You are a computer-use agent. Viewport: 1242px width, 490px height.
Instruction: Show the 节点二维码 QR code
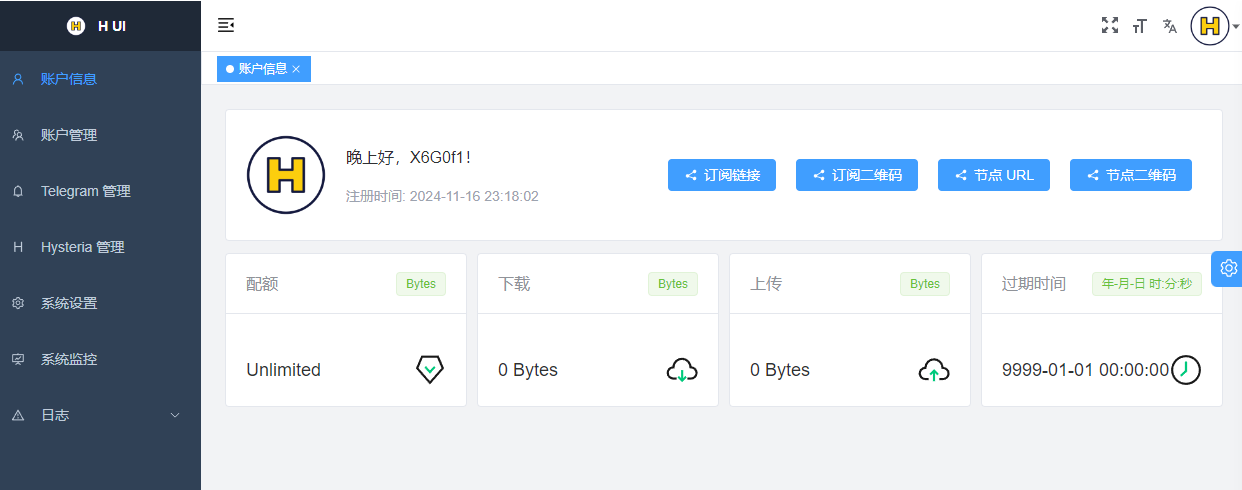[1130, 175]
